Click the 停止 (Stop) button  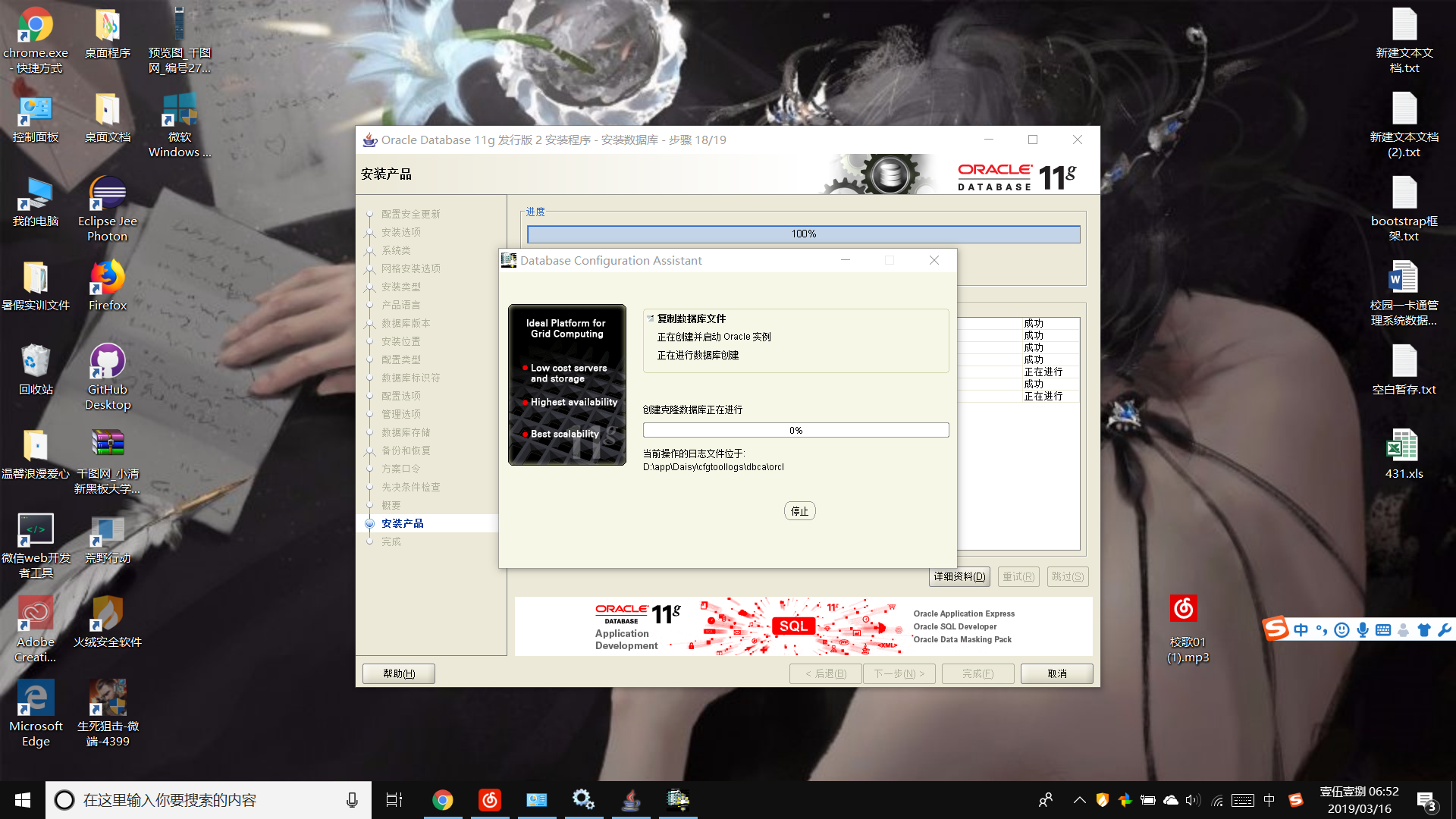coord(799,511)
